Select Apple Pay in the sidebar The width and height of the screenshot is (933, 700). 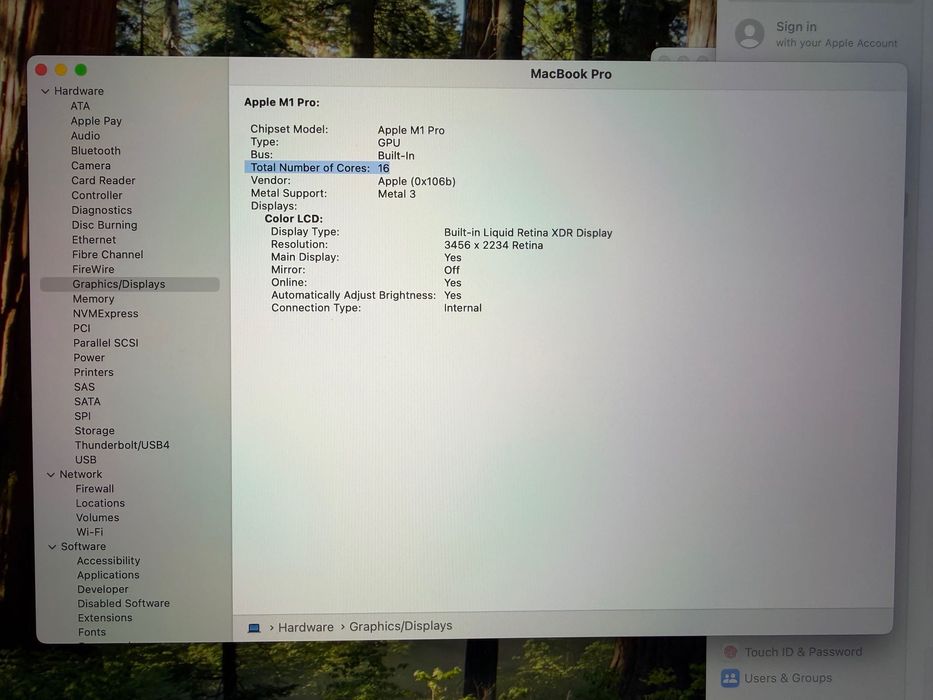[x=96, y=121]
